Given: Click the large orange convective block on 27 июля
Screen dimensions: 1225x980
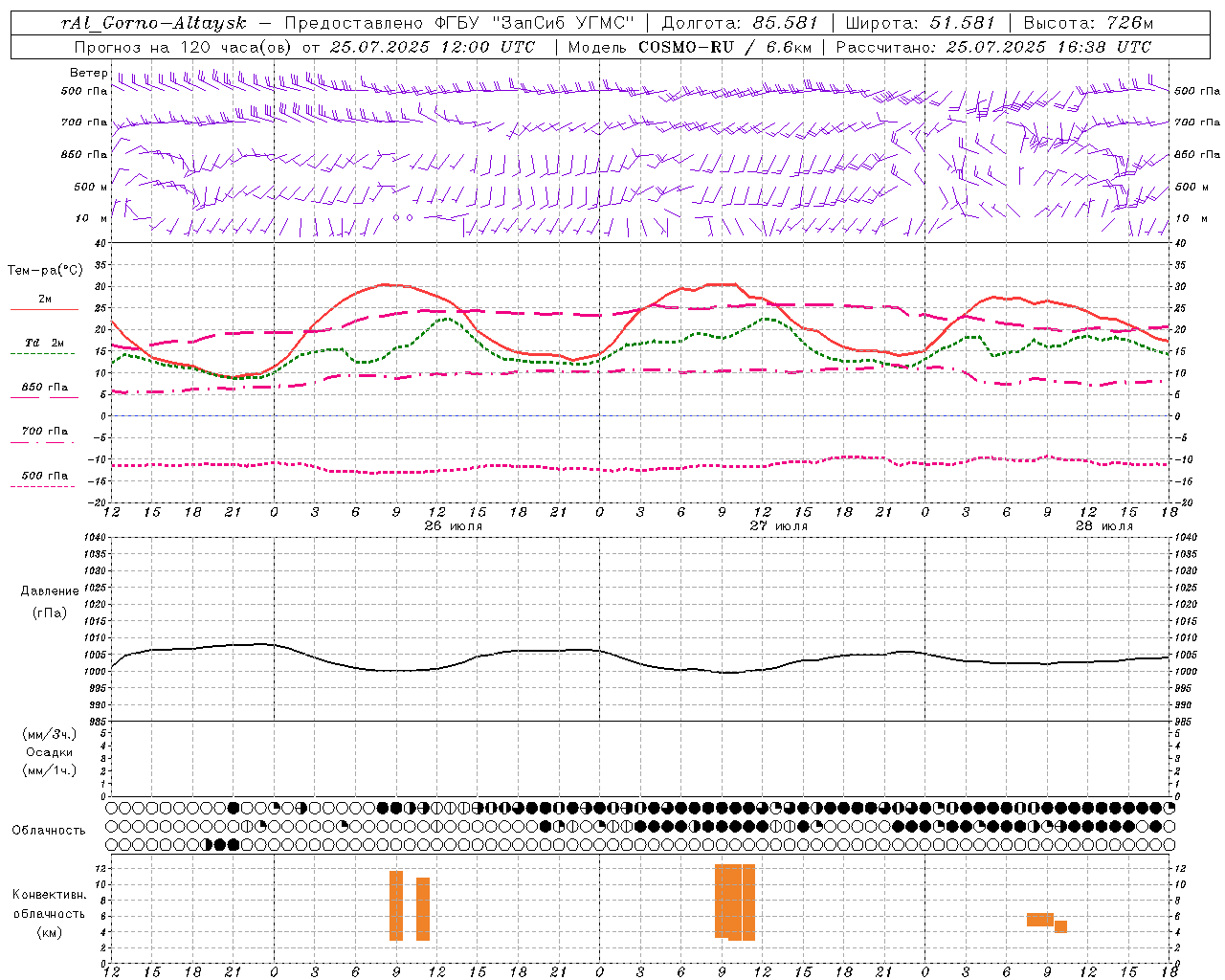Looking at the screenshot, I should point(735,902).
